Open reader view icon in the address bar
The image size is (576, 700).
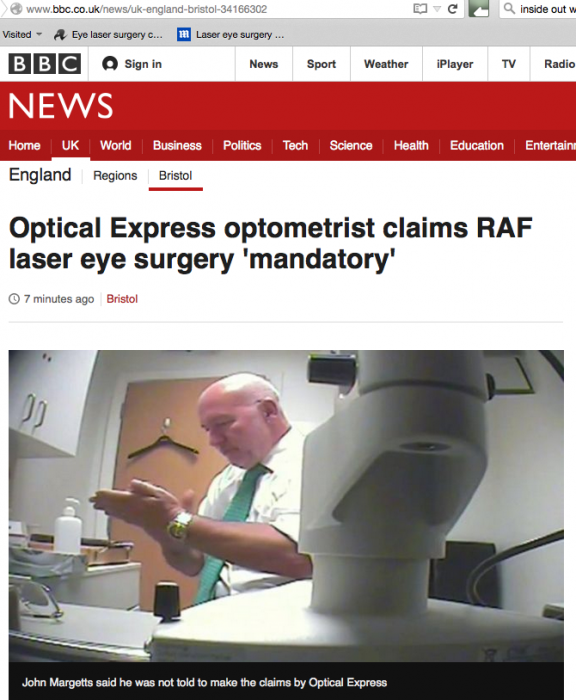pyautogui.click(x=420, y=9)
